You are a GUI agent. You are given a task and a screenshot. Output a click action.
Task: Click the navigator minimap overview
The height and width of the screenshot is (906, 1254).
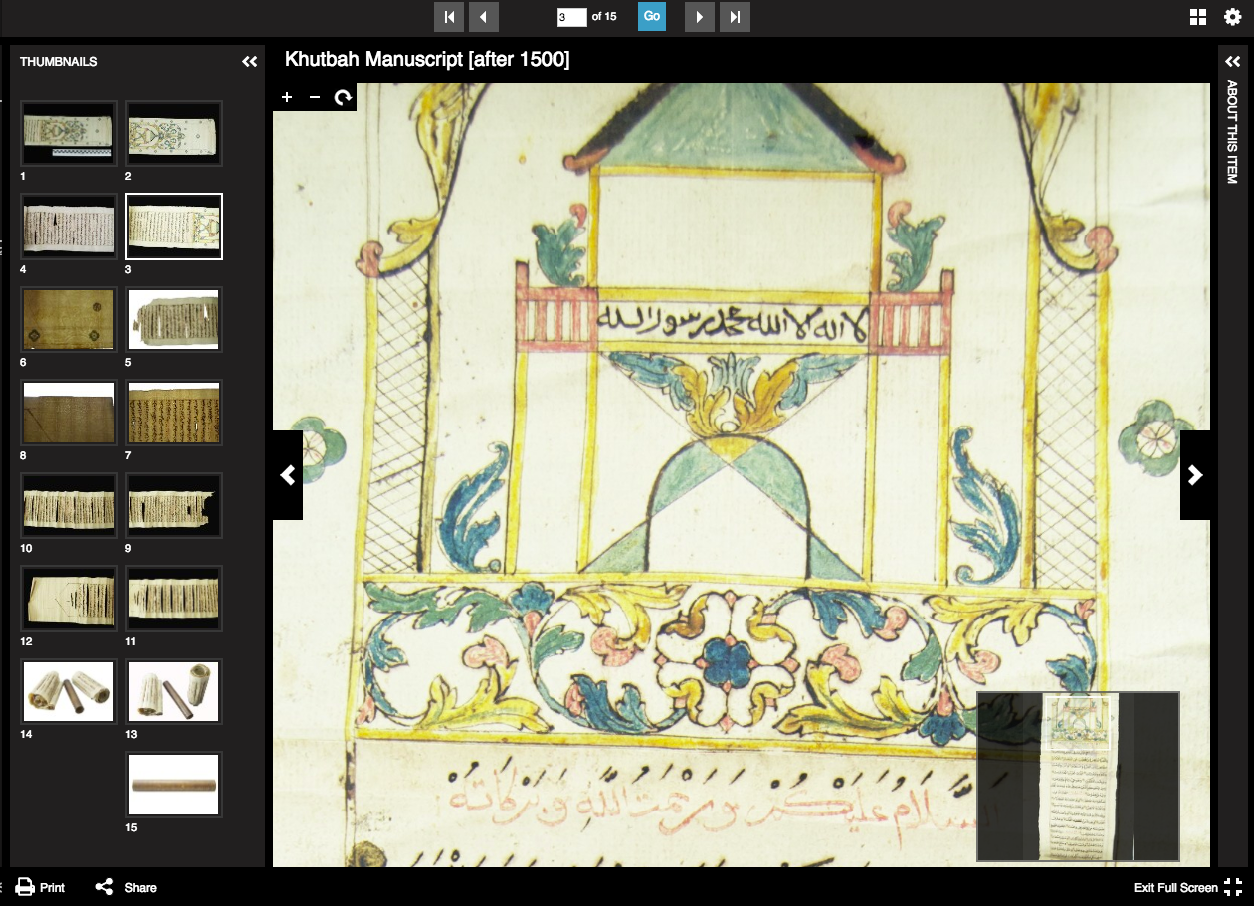[1078, 776]
